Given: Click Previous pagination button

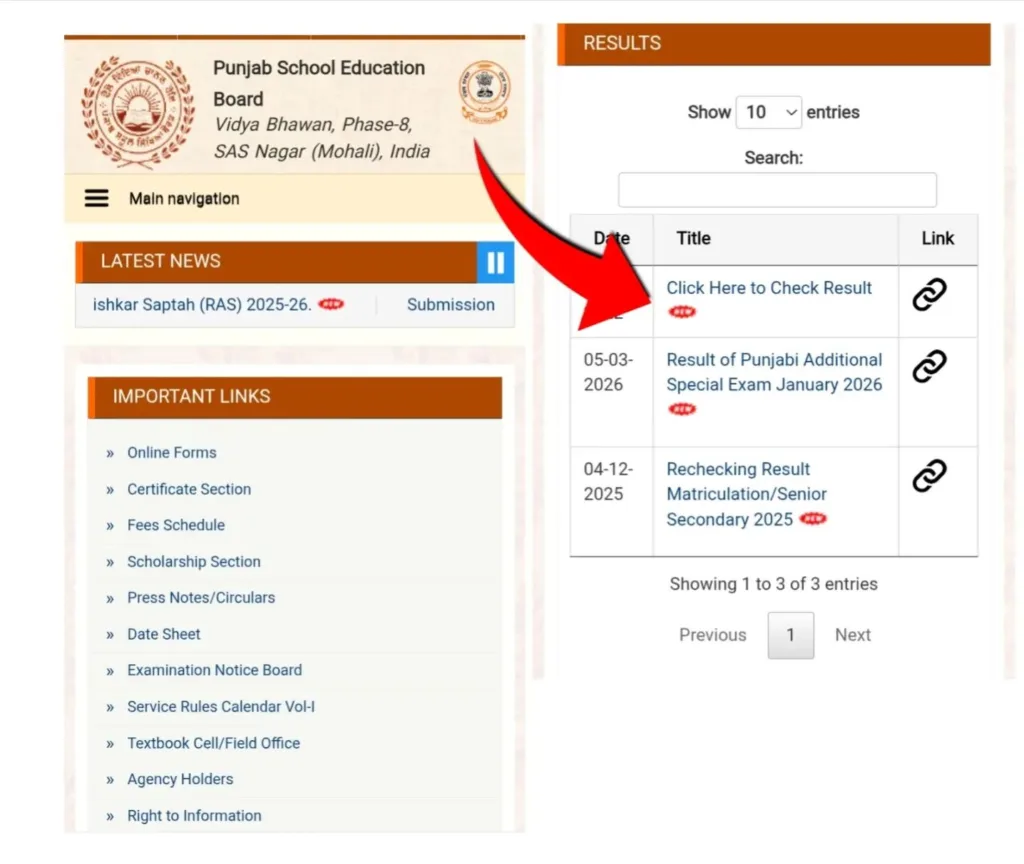Looking at the screenshot, I should (712, 635).
